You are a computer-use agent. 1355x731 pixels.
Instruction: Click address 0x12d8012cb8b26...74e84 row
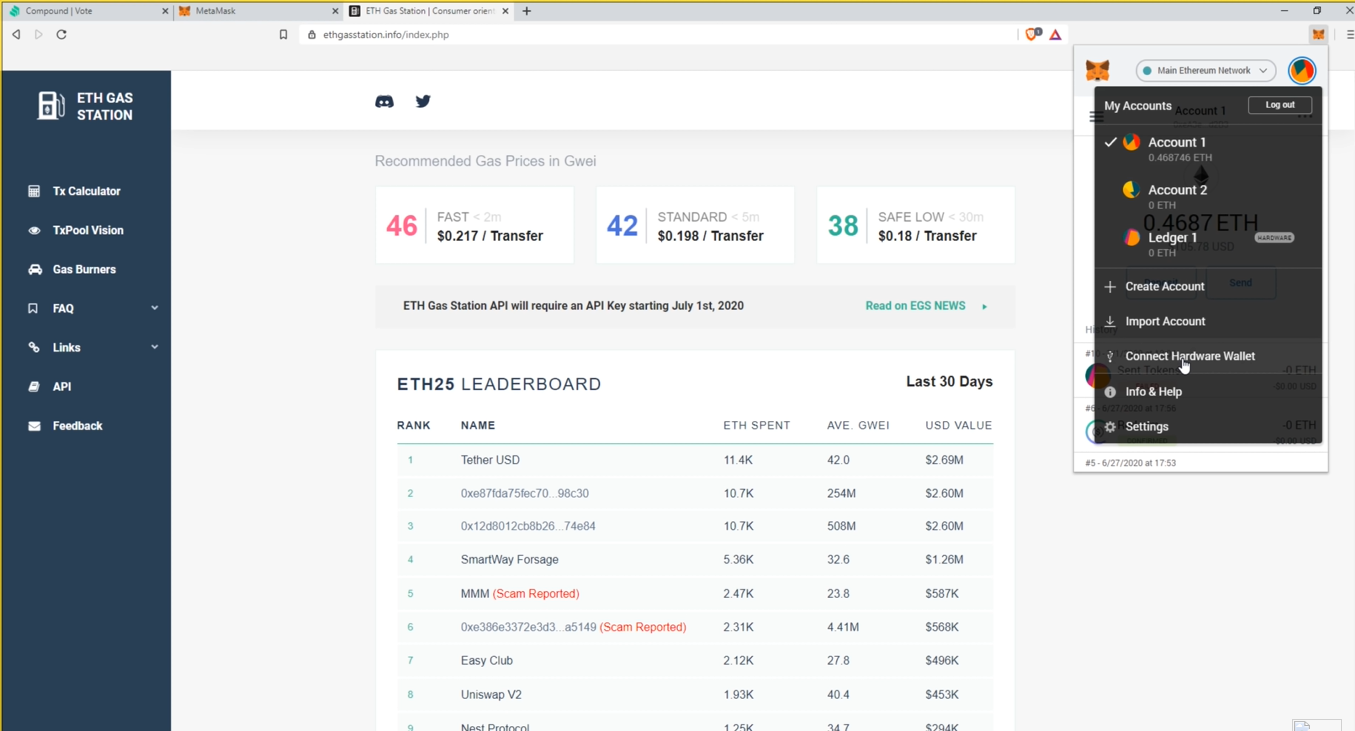point(528,526)
